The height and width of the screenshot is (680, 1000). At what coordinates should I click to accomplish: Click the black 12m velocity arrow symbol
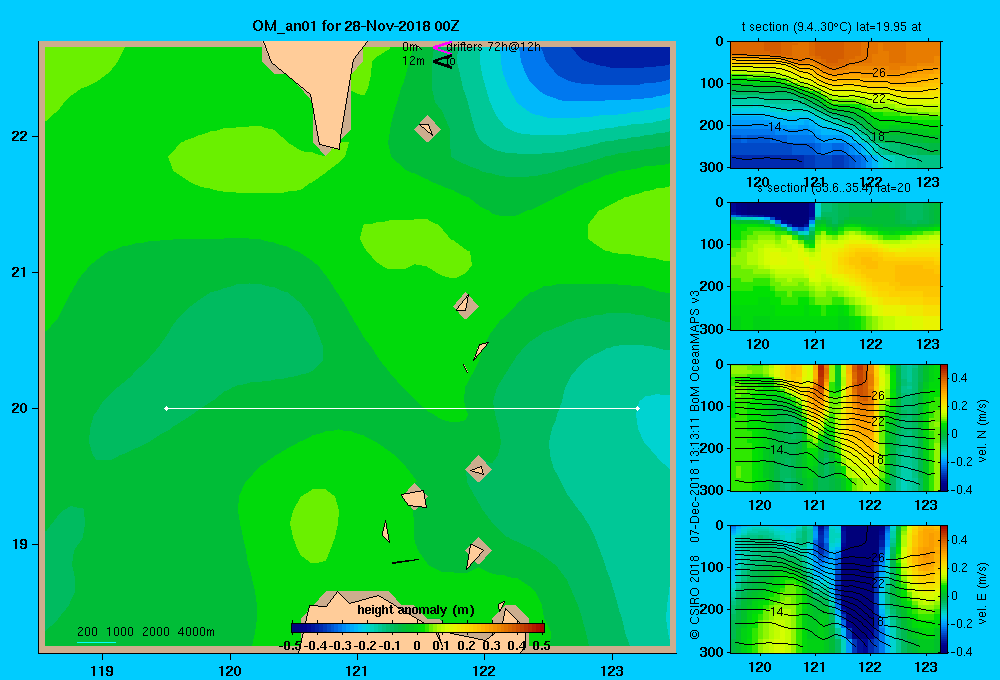[443, 61]
